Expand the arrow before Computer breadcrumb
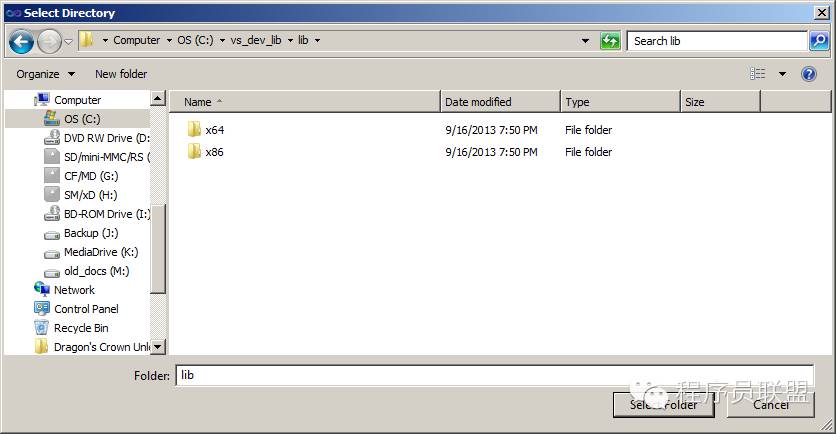The height and width of the screenshot is (434, 836). (105, 41)
